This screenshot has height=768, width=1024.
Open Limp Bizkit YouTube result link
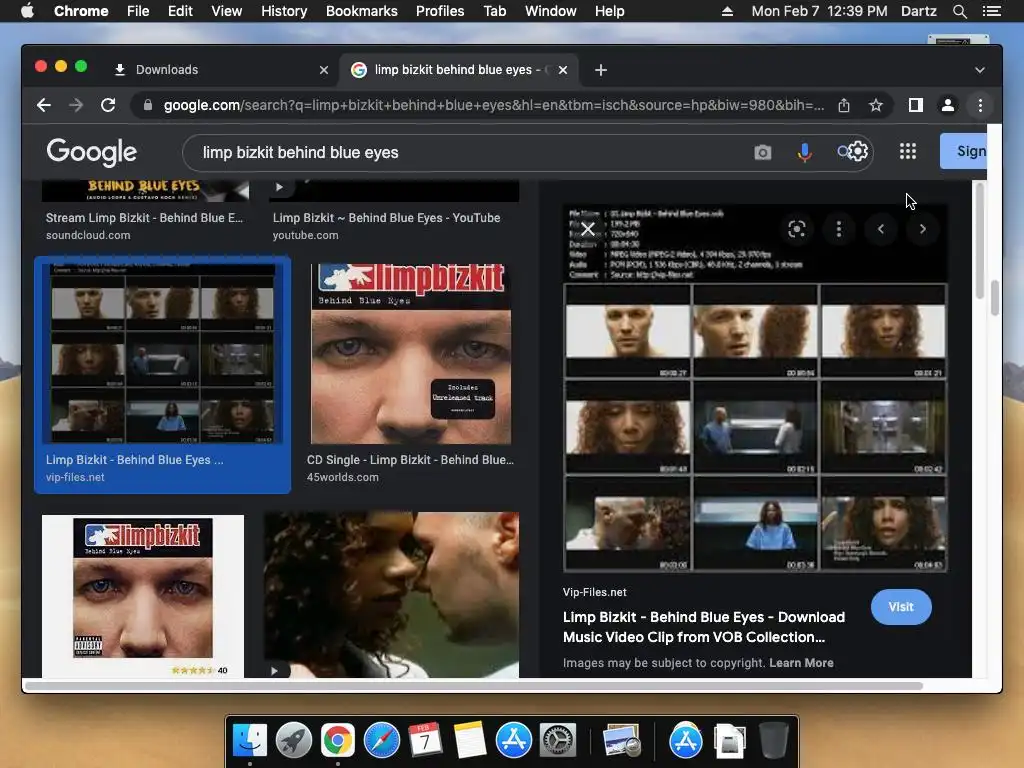(387, 218)
